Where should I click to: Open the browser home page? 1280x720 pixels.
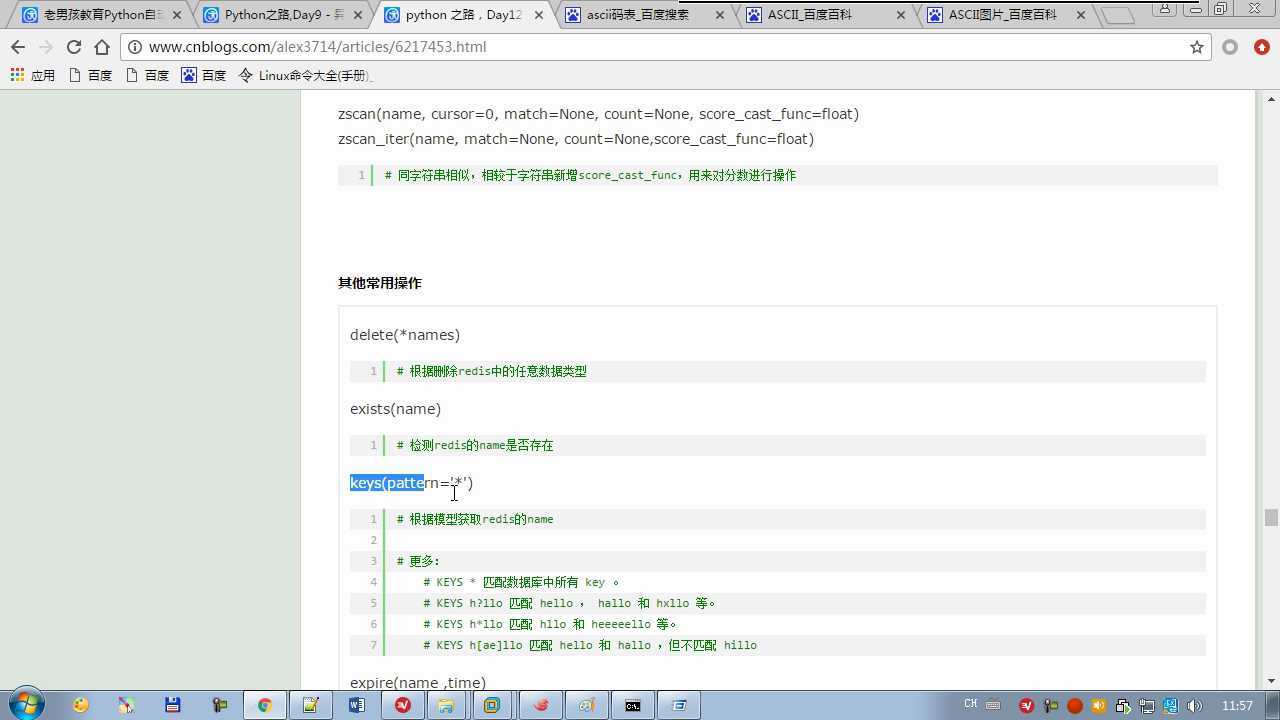[102, 47]
